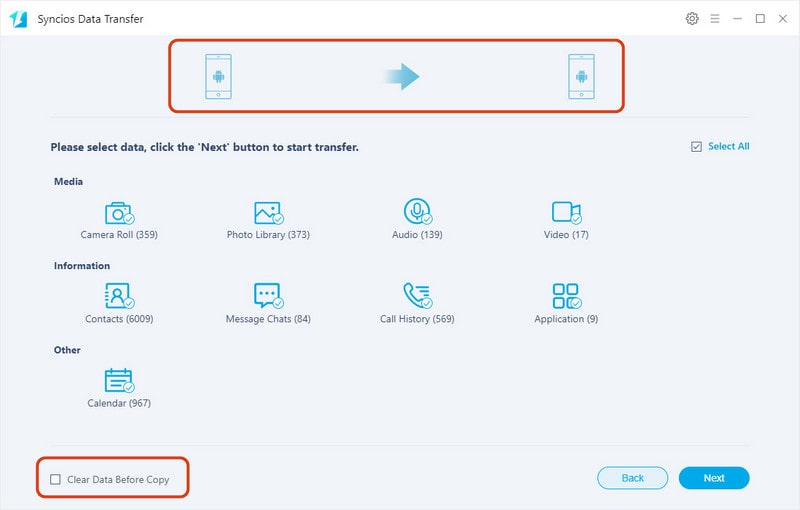The image size is (800, 510).
Task: Click the Photo Library icon
Action: pyautogui.click(x=268, y=213)
